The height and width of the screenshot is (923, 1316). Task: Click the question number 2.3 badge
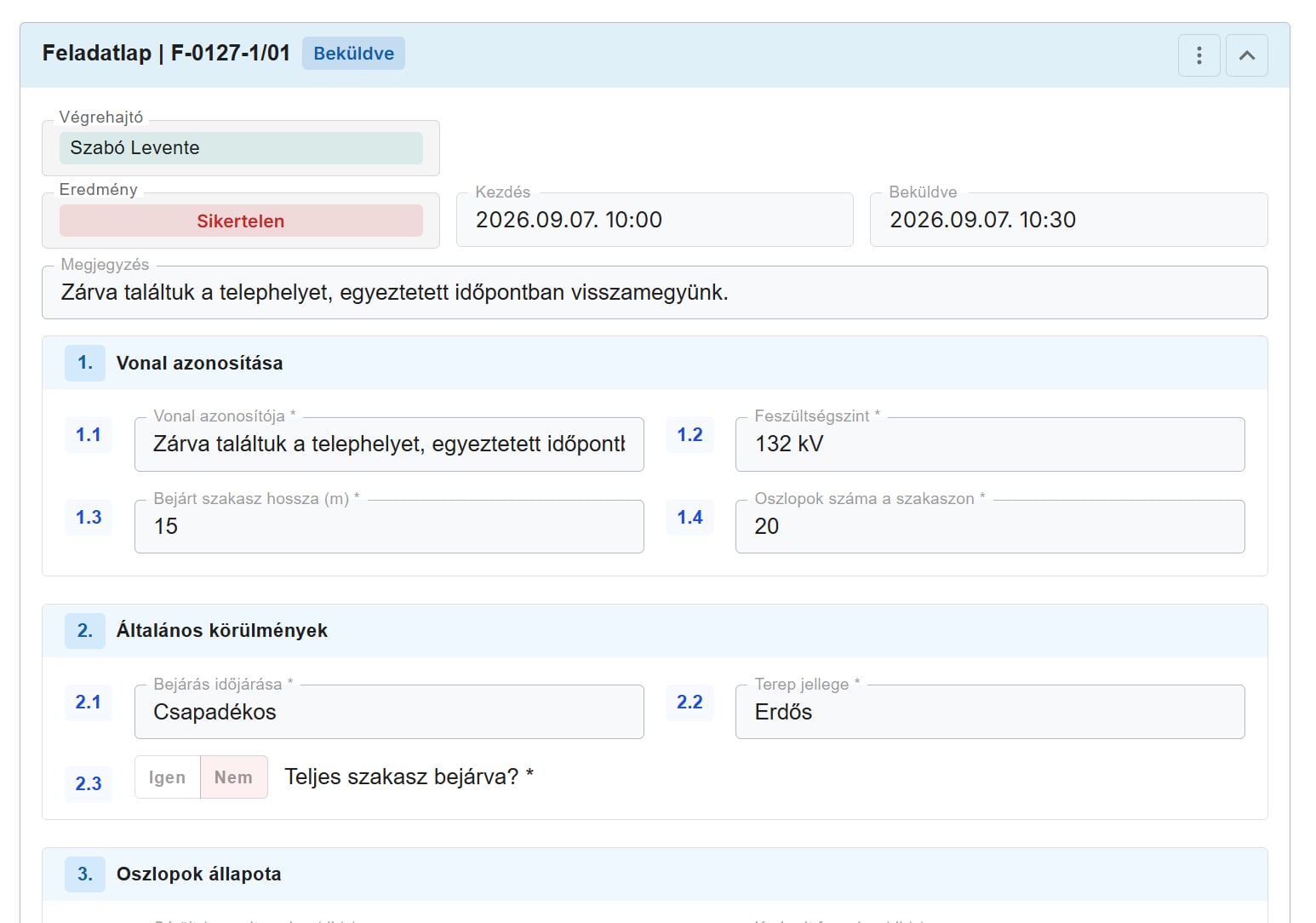[89, 784]
